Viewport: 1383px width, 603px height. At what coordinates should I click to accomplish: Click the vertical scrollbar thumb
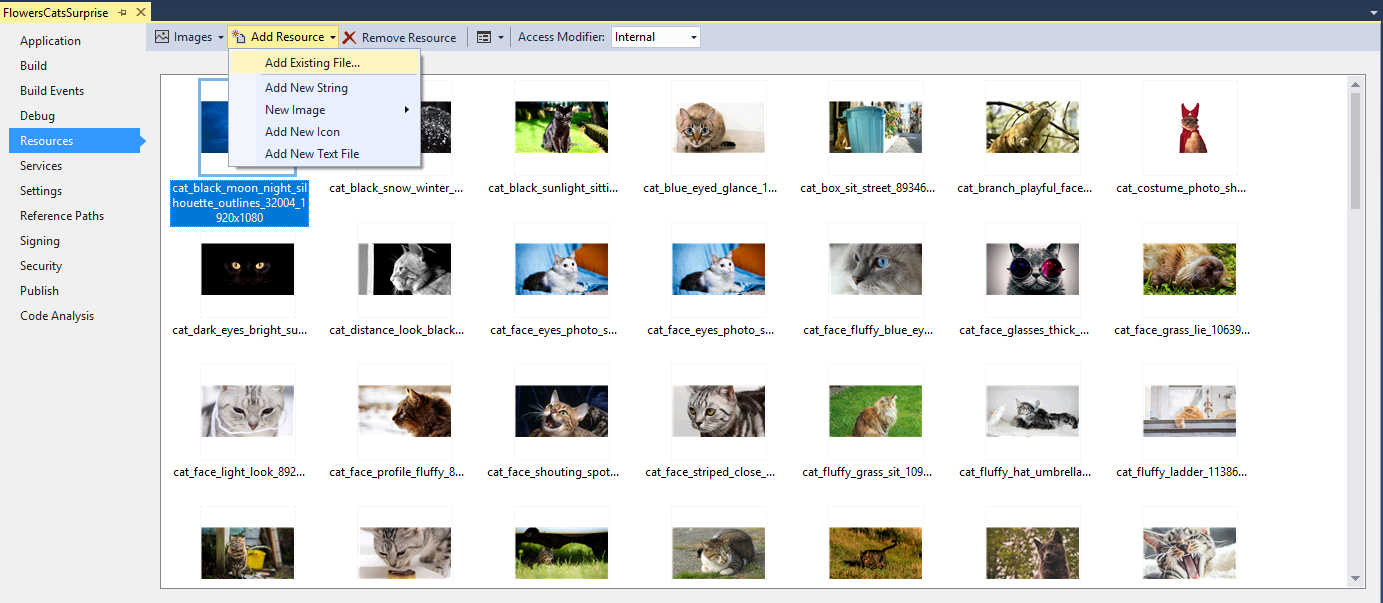coord(1355,150)
